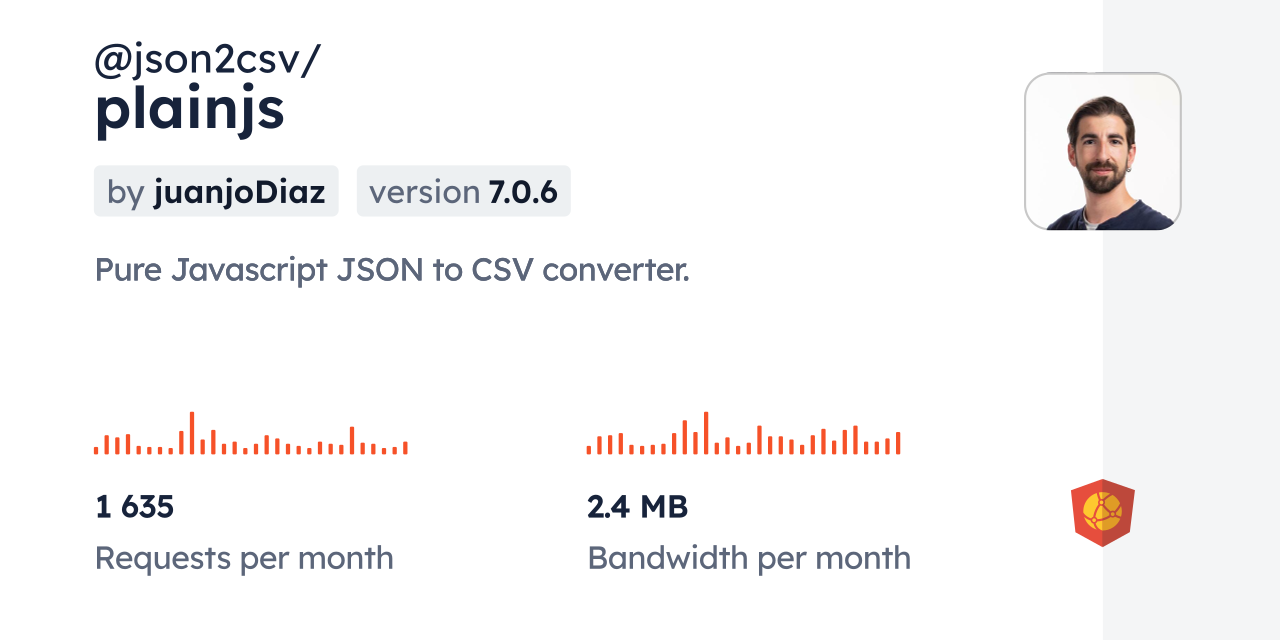Viewport: 1280px width, 640px height.
Task: Pick the last bar of the requests chart
Action: pos(405,448)
